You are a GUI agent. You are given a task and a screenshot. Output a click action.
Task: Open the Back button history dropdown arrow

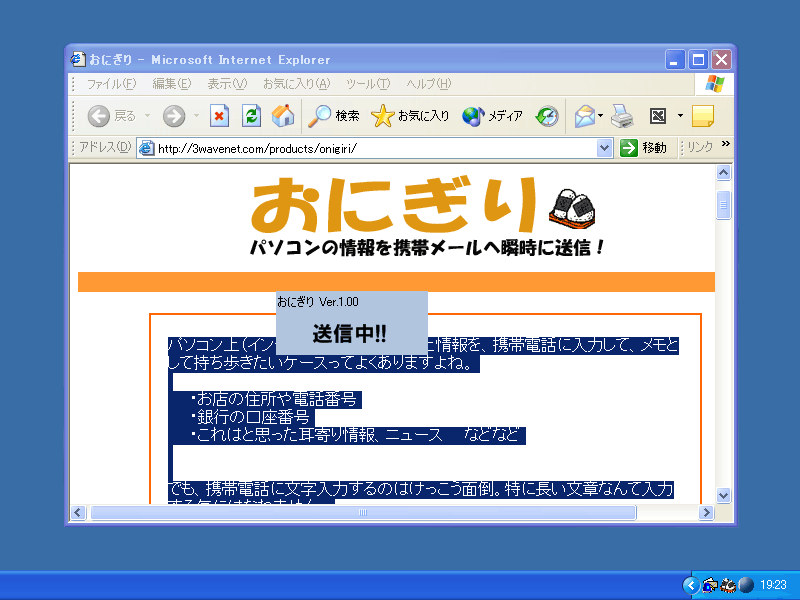[x=147, y=116]
